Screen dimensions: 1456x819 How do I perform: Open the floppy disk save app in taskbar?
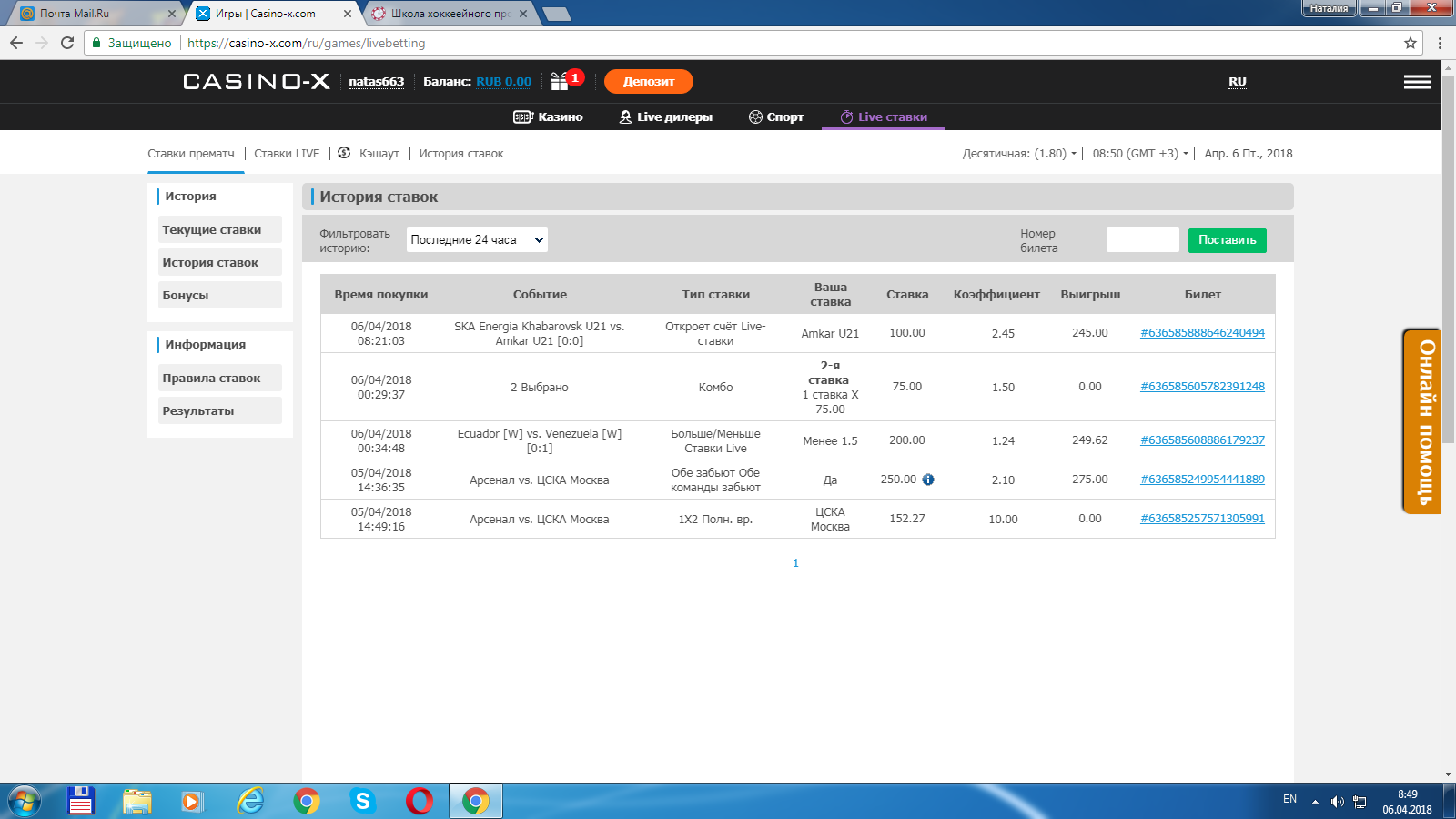click(81, 801)
